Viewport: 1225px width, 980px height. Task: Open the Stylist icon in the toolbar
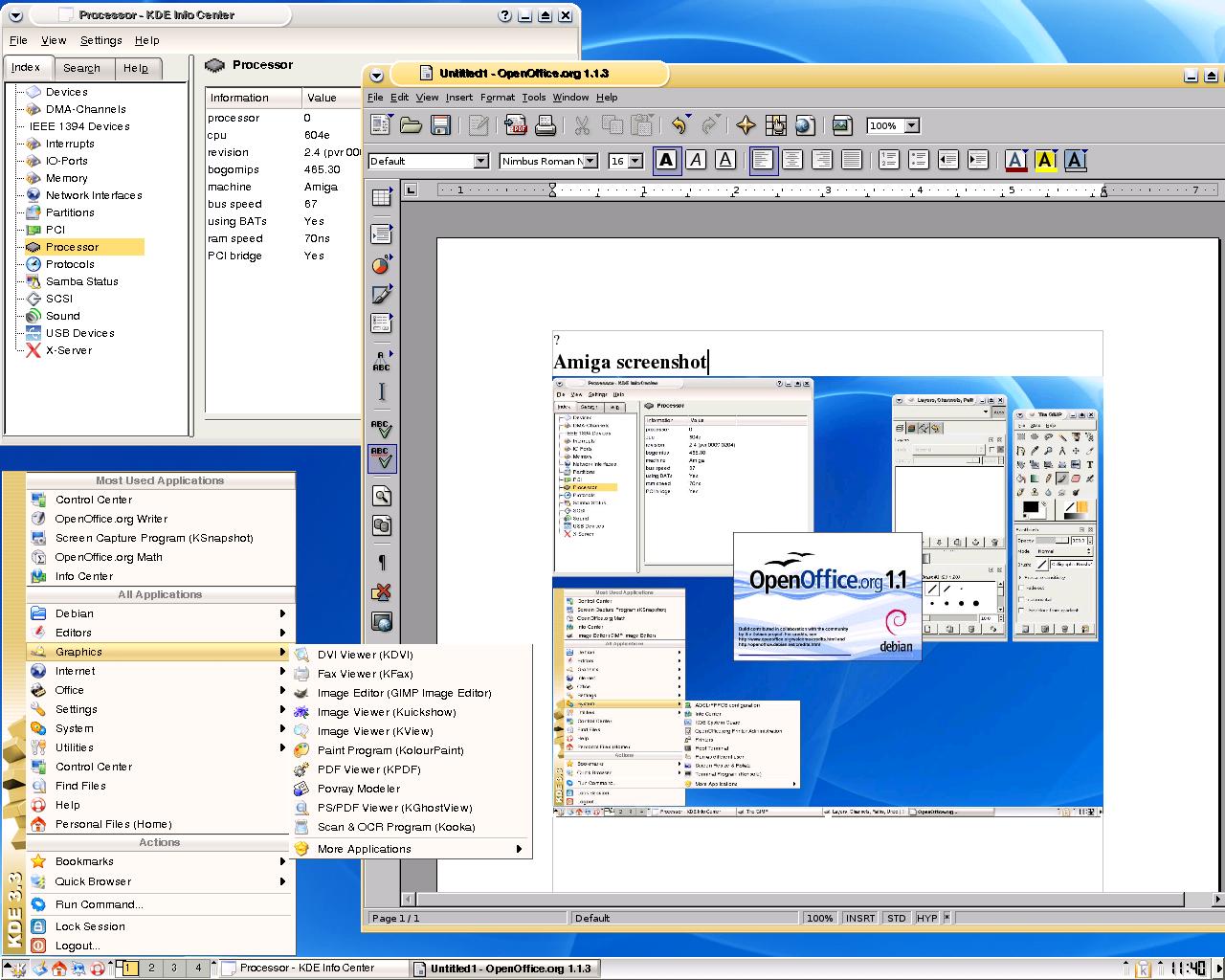pos(775,125)
